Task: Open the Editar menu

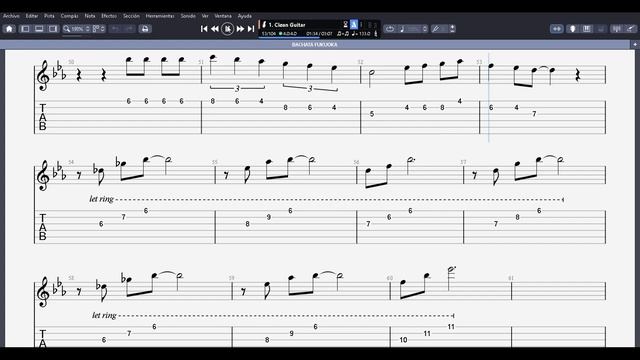Action: tap(32, 16)
